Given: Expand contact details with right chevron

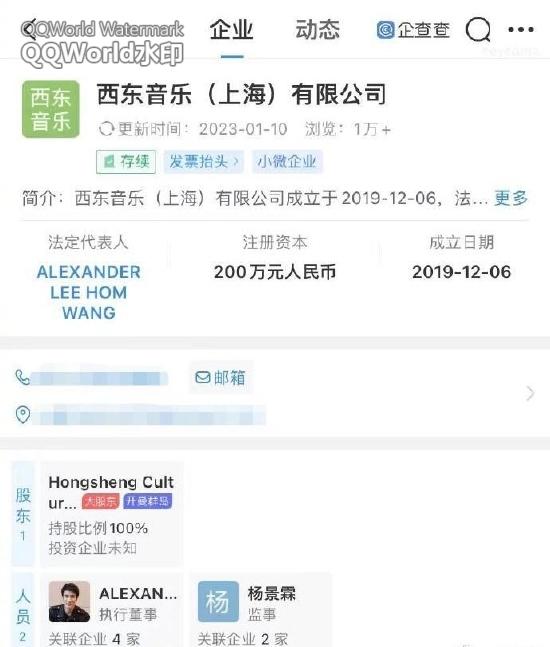Looking at the screenshot, I should (530, 393).
